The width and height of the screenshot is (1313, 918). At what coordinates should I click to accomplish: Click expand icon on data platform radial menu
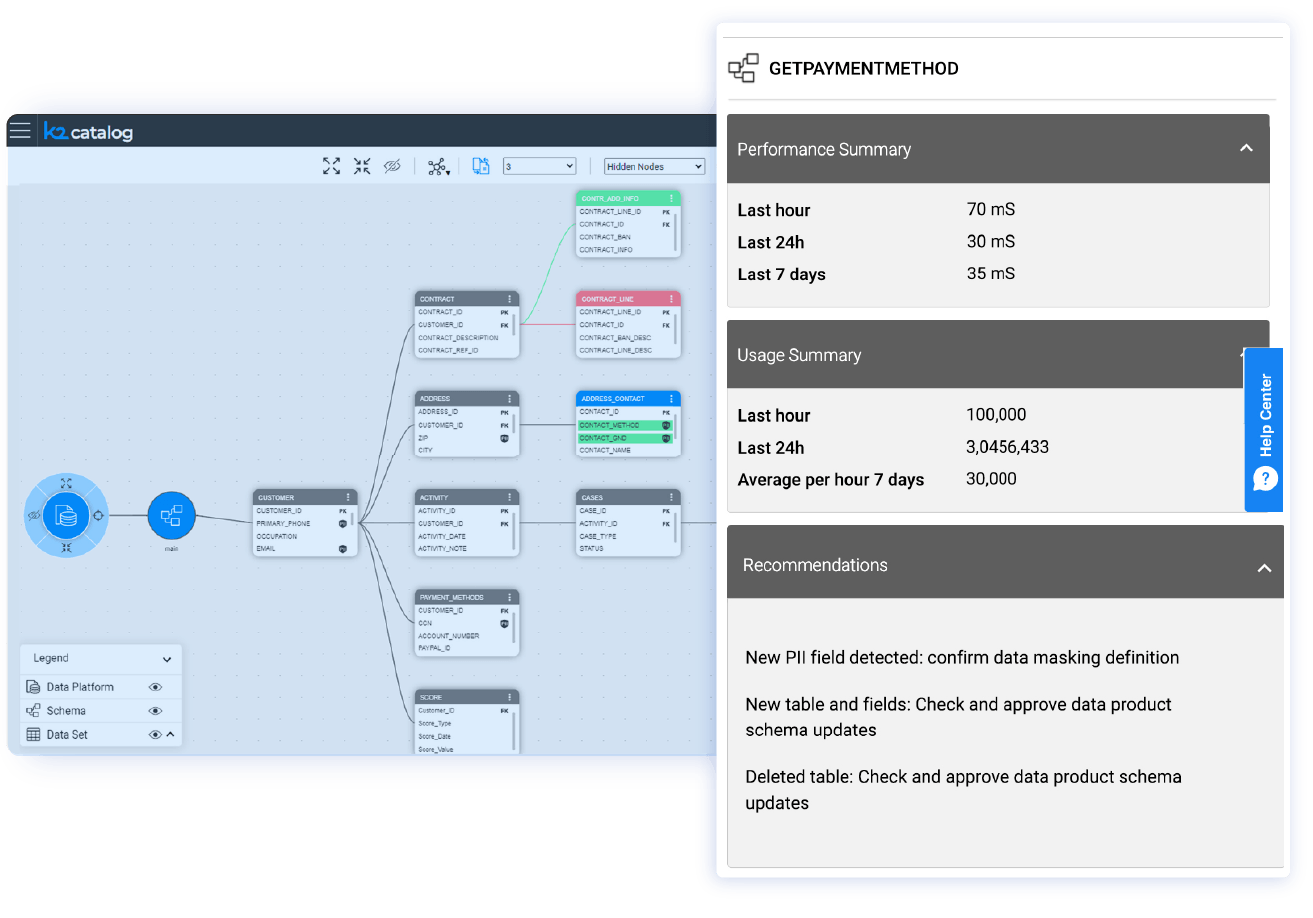pos(66,484)
